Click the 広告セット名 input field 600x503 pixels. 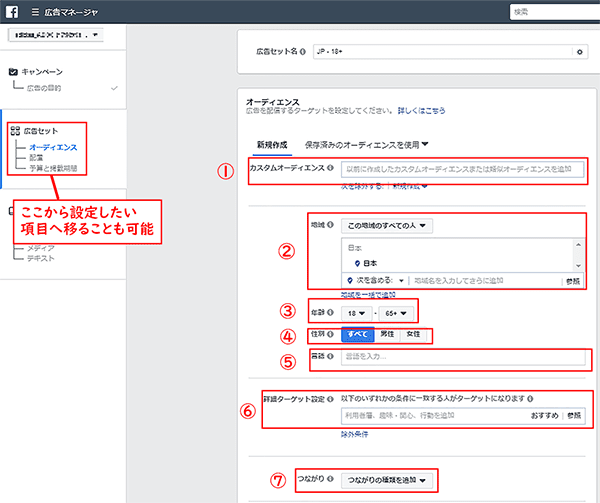[x=443, y=52]
